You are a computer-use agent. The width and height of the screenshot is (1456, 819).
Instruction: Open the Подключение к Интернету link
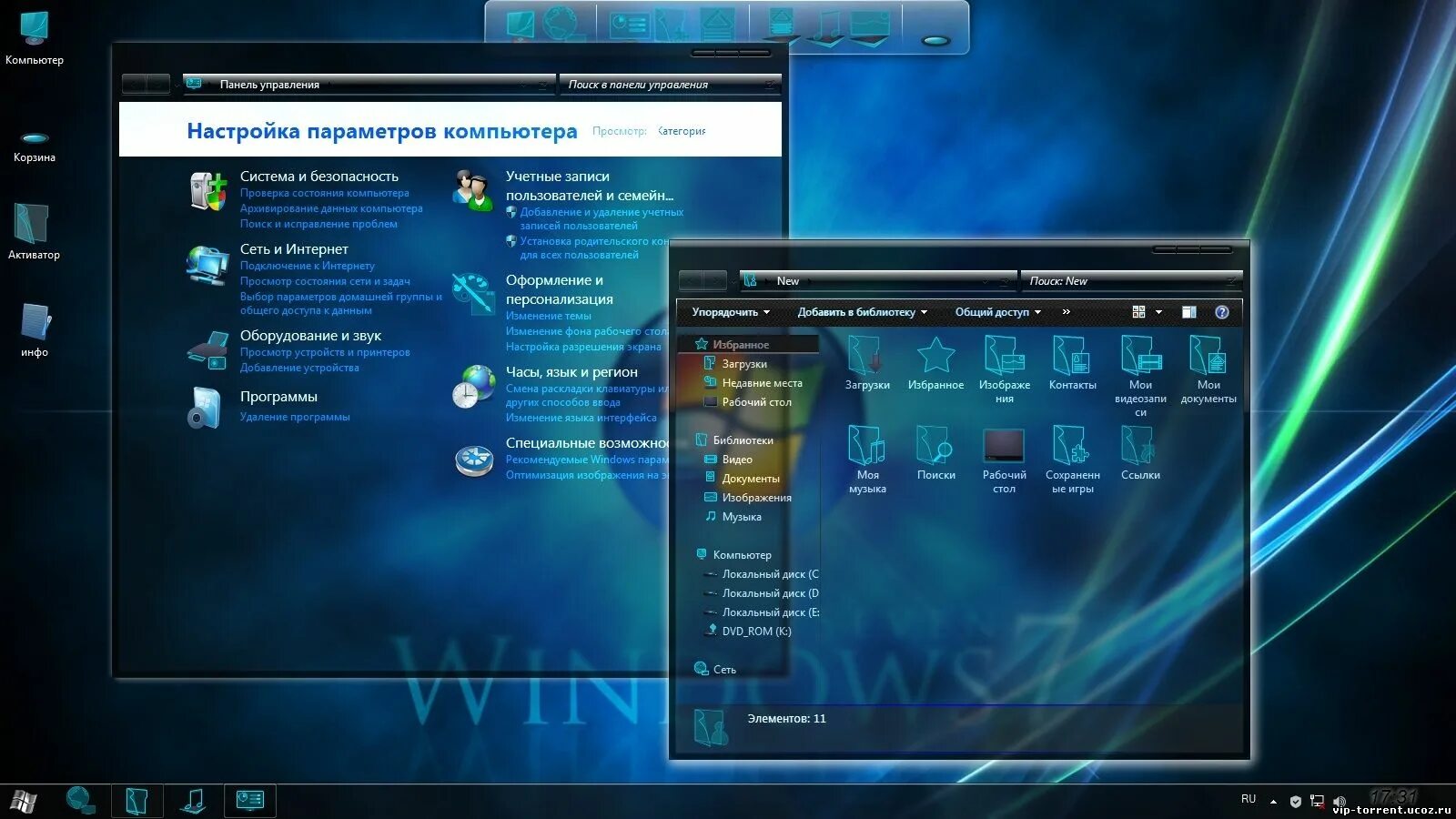tap(308, 266)
